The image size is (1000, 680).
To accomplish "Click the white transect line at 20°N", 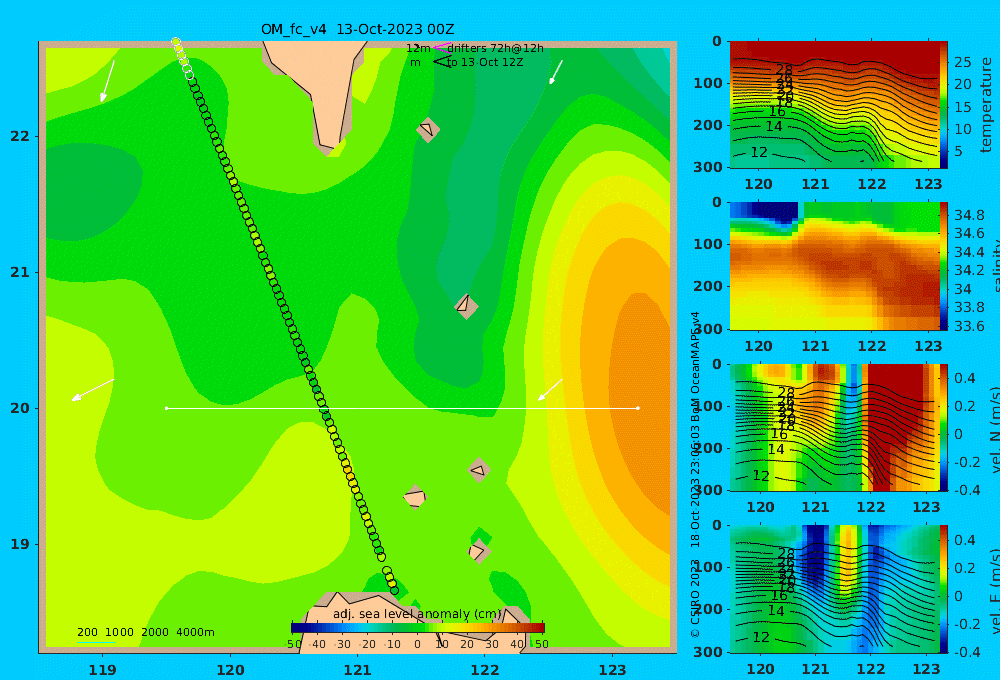I will point(402,408).
